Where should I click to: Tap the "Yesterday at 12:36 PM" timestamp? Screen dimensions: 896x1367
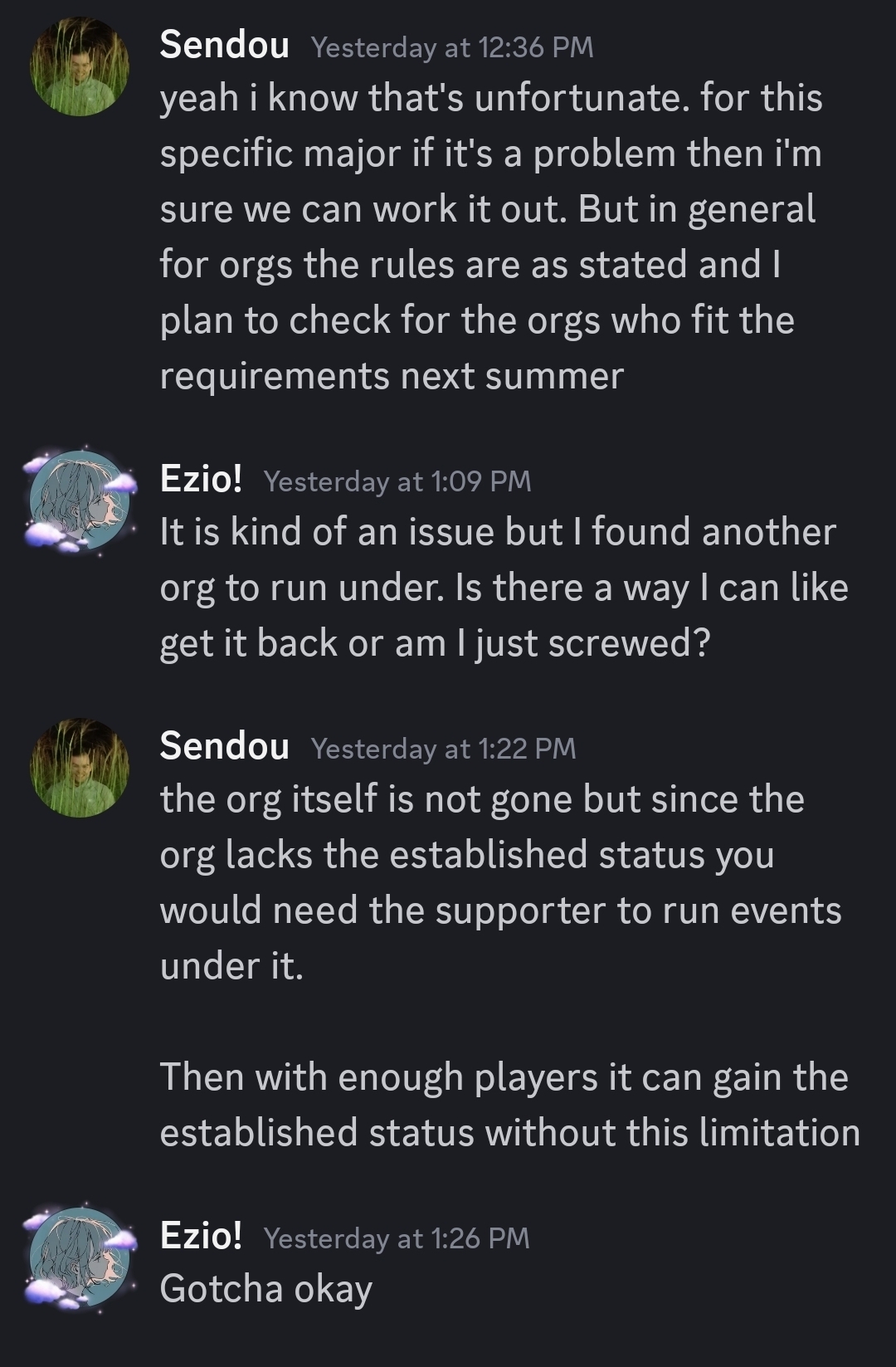tap(452, 47)
